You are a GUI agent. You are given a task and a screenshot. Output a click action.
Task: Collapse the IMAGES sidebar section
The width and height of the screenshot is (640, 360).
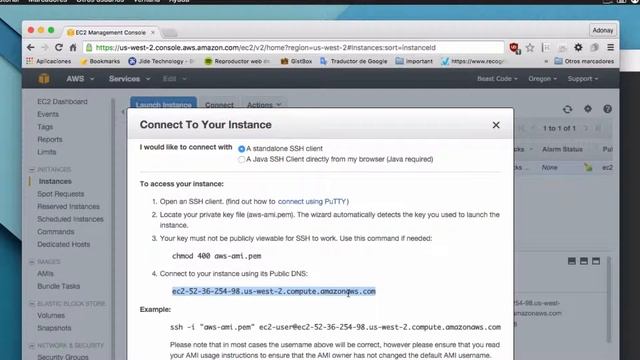(x=32, y=262)
